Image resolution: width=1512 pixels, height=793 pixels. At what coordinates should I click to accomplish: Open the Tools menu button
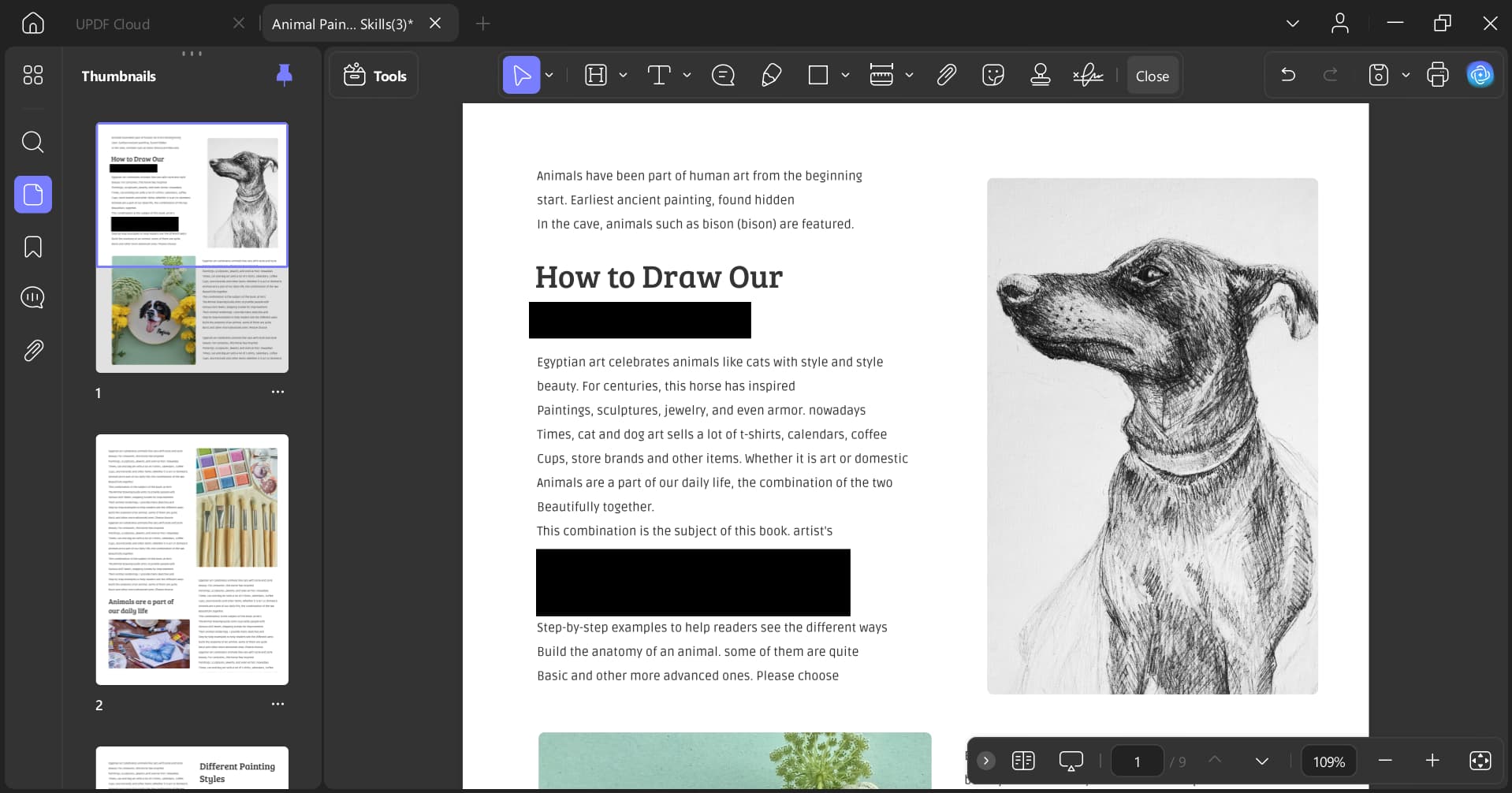(x=374, y=76)
